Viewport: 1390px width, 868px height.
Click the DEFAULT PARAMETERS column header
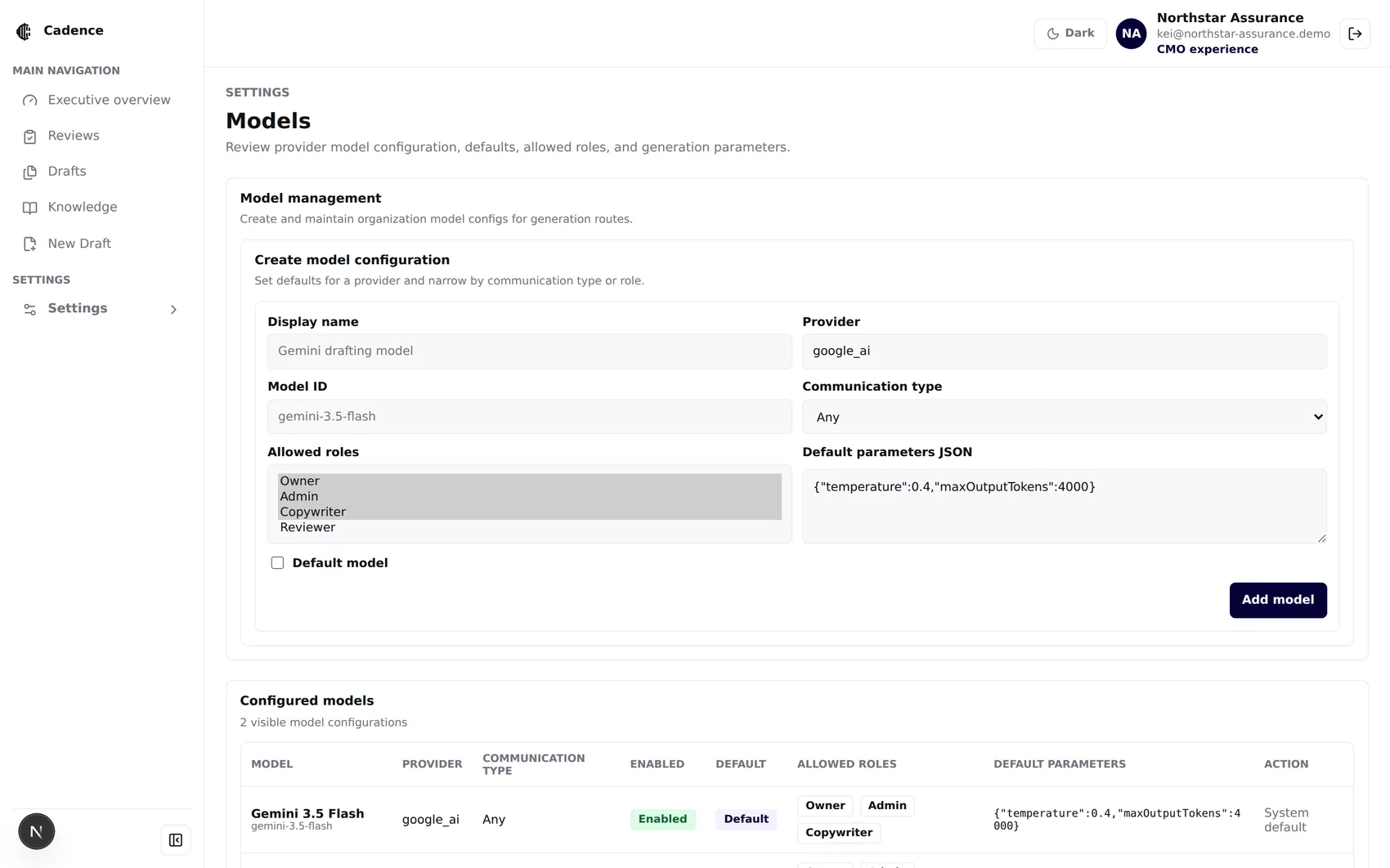(1059, 764)
